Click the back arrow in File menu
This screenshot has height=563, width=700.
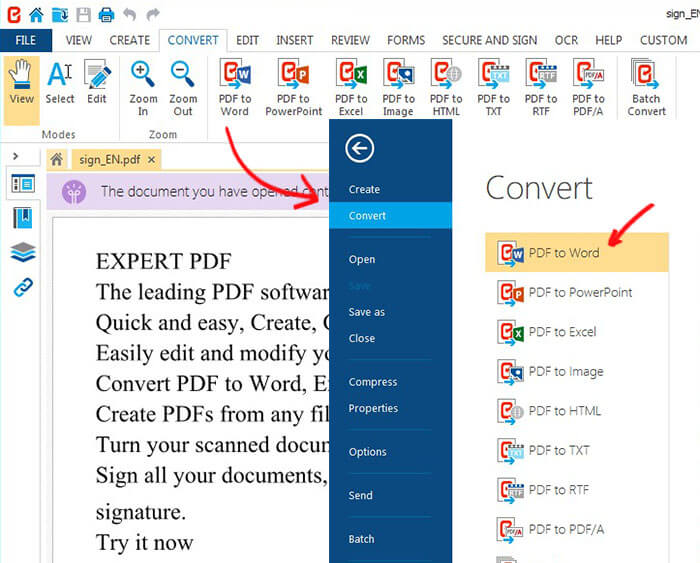(359, 149)
